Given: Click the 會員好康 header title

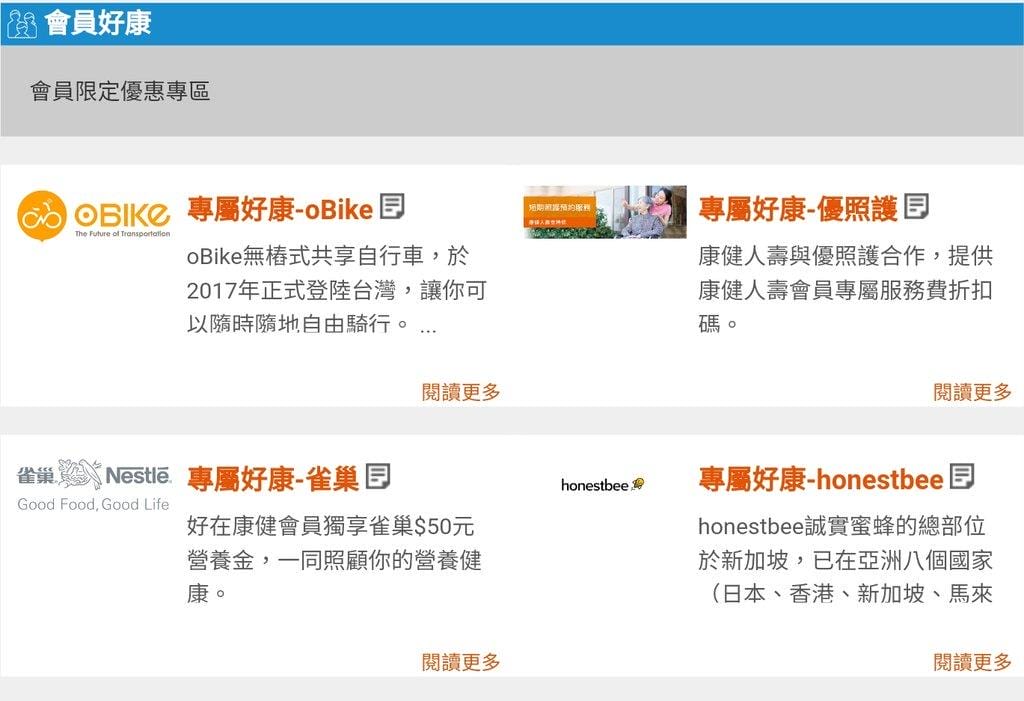Looking at the screenshot, I should (98, 24).
